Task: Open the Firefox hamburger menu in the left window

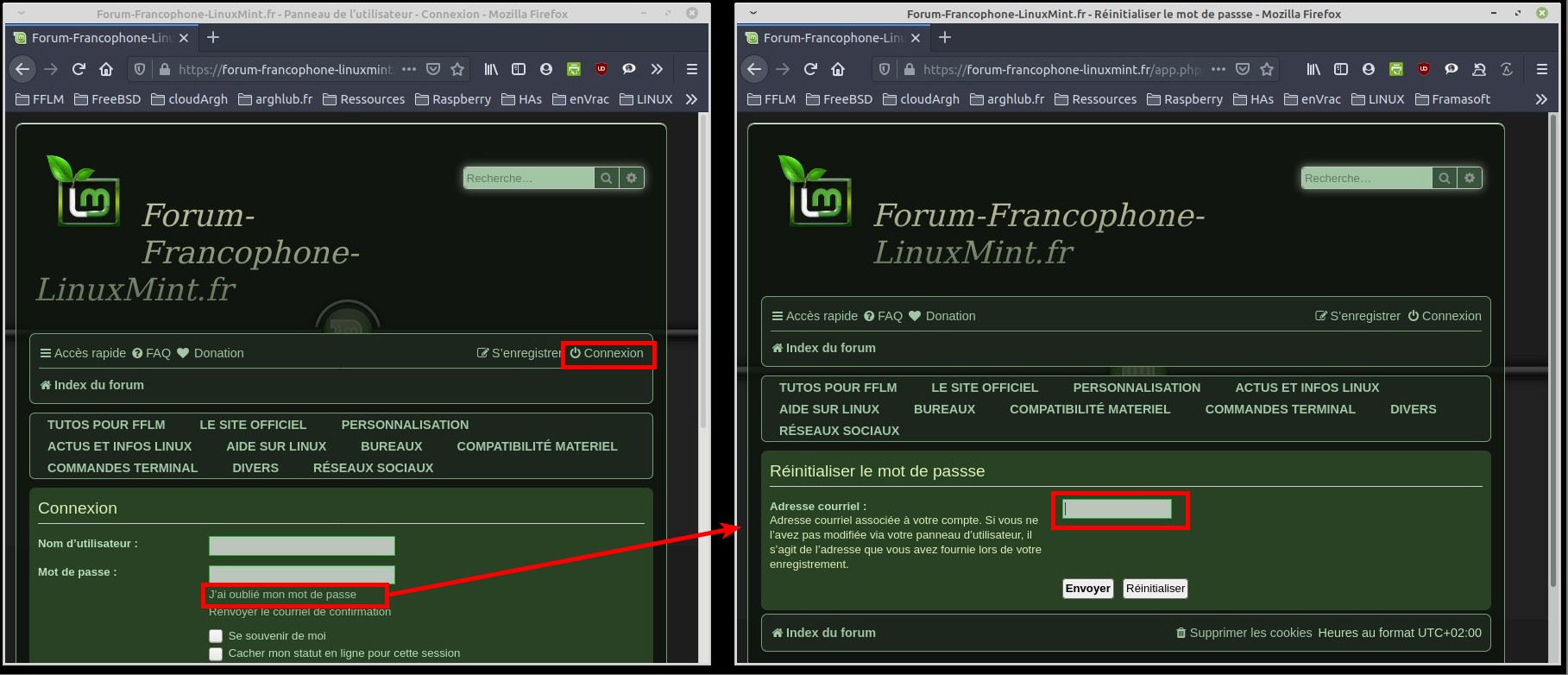Action: coord(691,69)
